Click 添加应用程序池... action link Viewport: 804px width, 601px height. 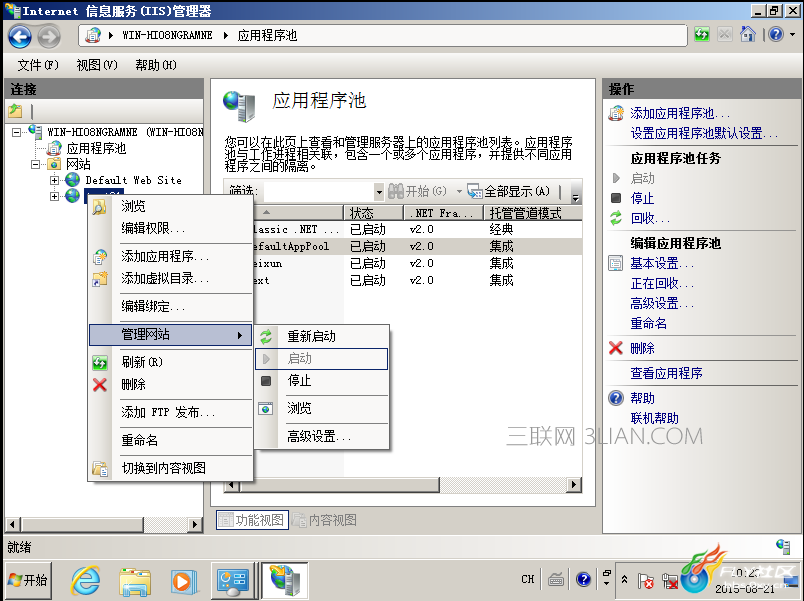coord(679,114)
